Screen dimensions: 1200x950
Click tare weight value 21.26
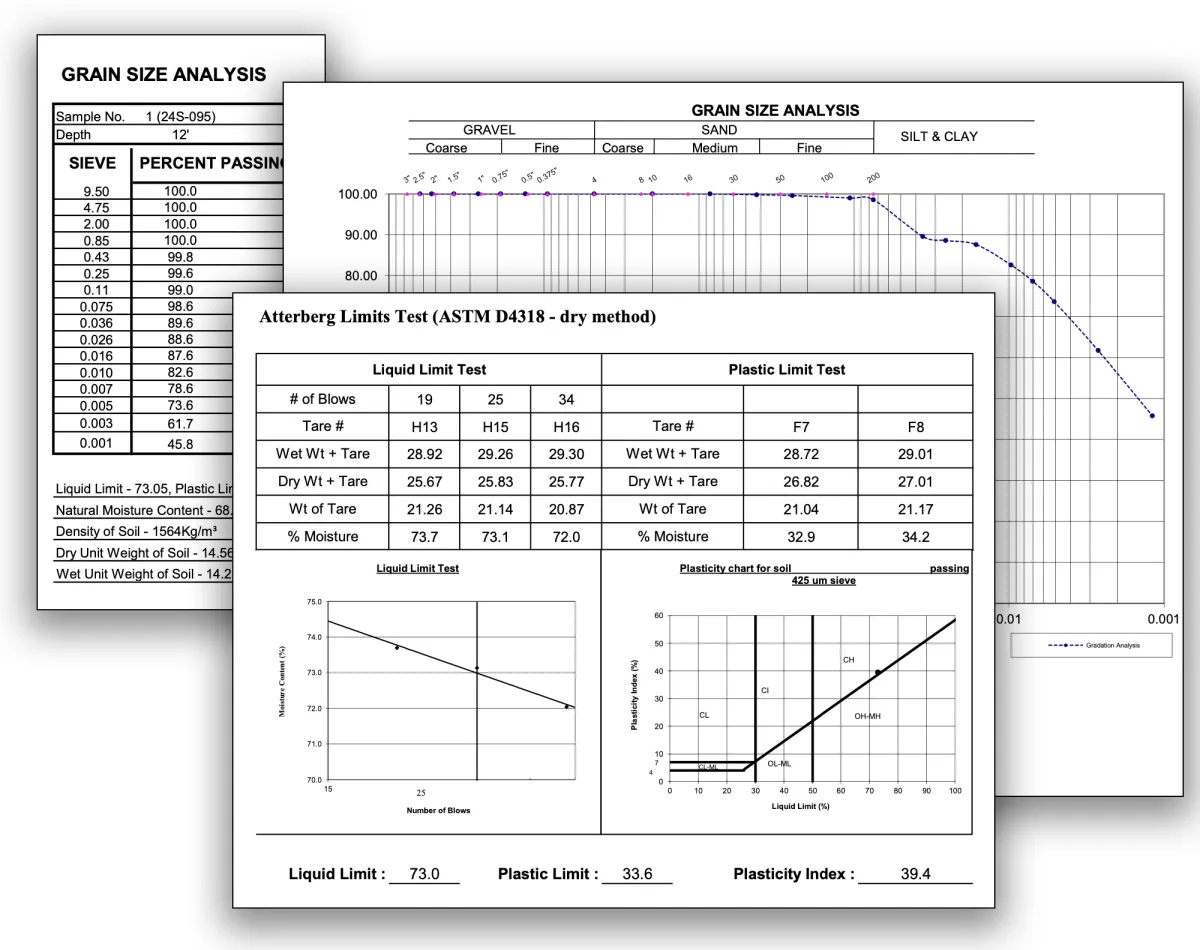click(x=425, y=509)
